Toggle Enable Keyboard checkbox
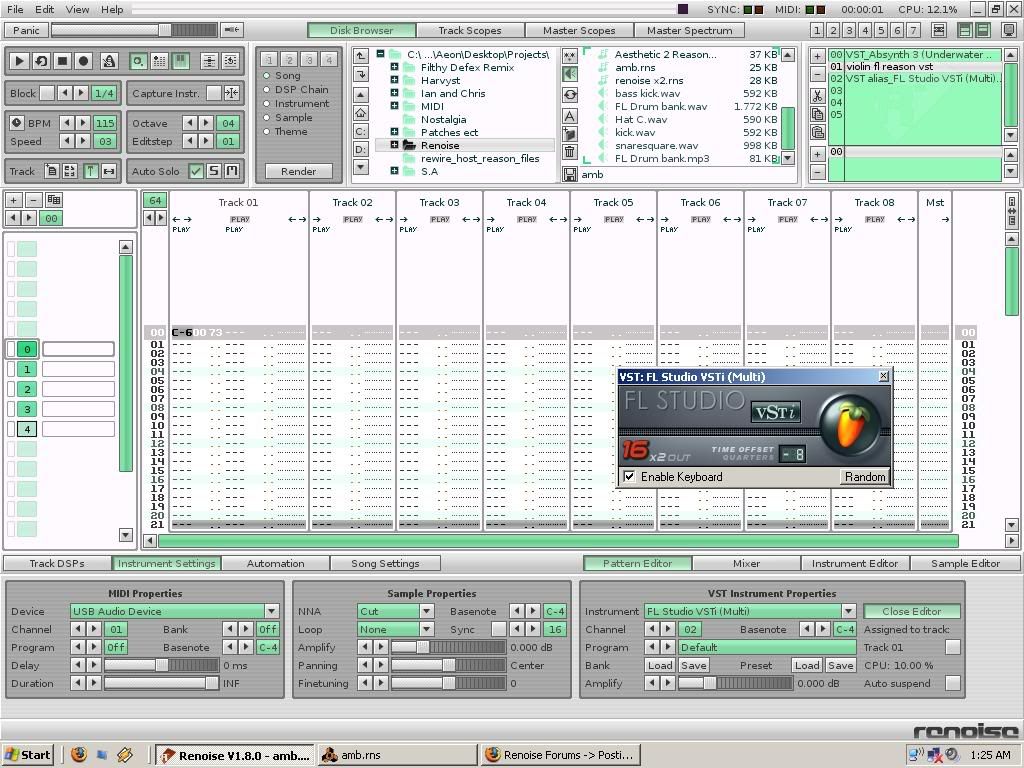 tap(629, 477)
